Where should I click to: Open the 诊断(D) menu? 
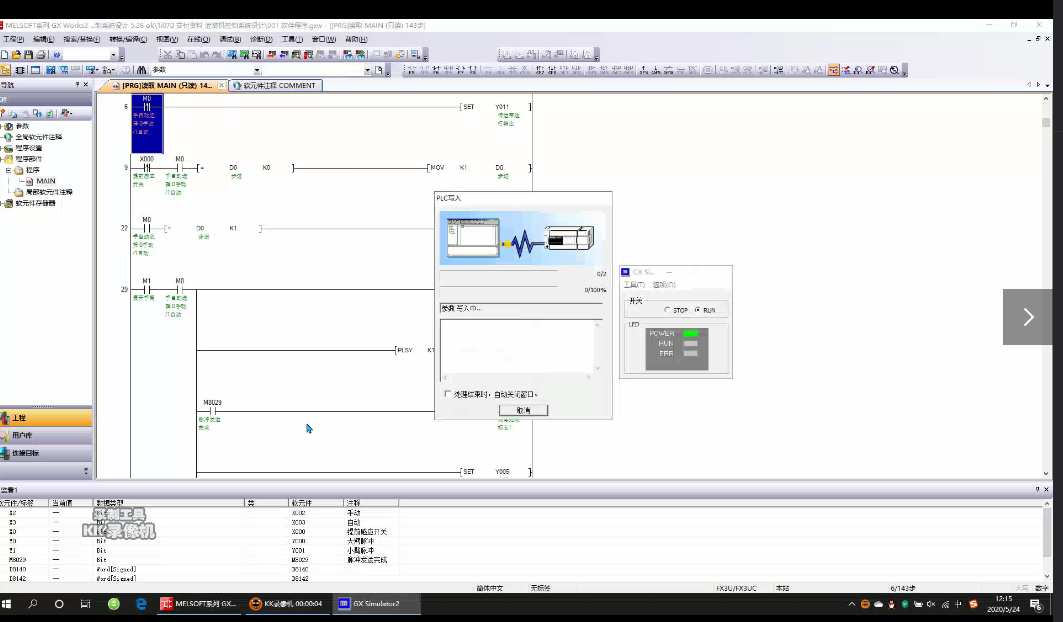pos(261,39)
